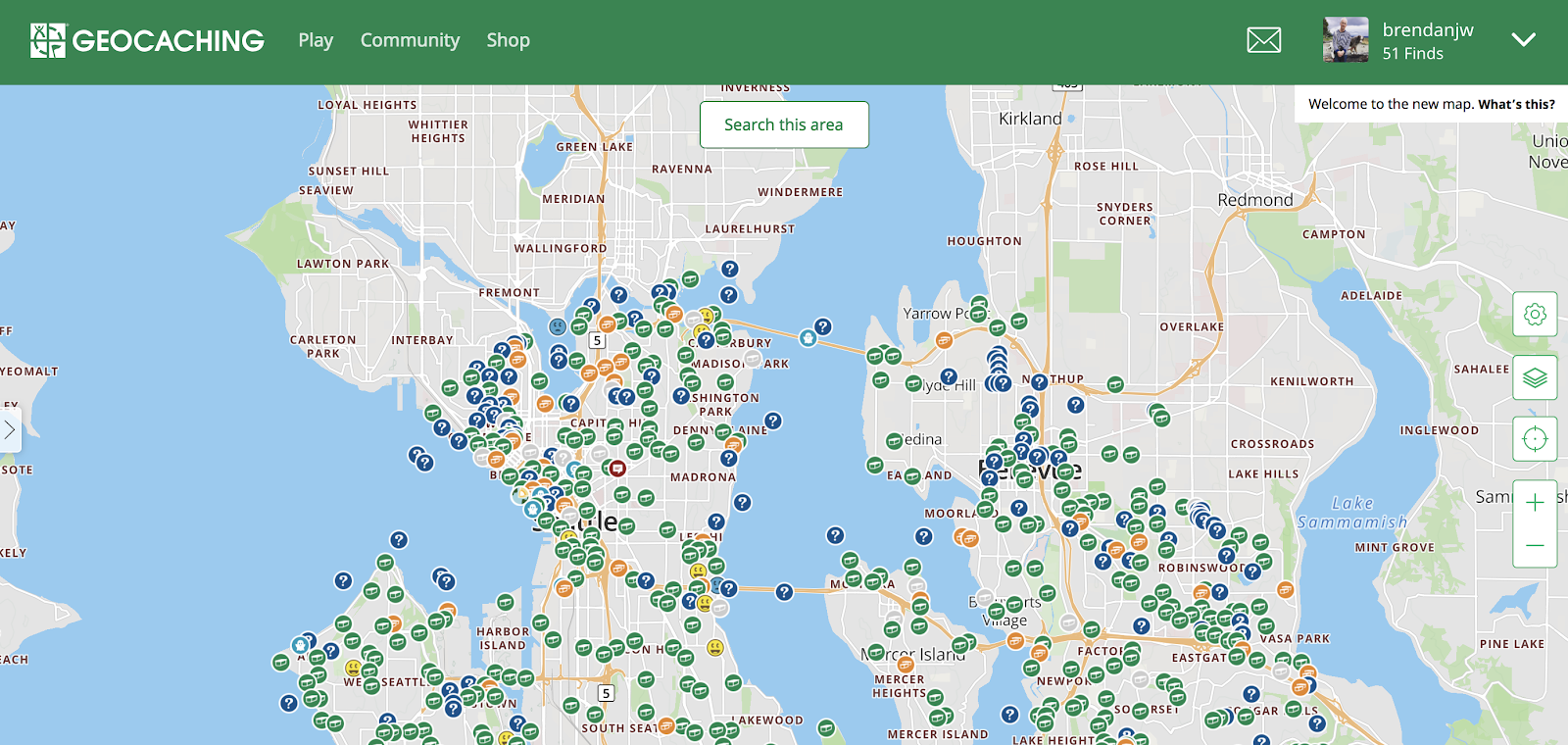The height and width of the screenshot is (745, 1568).
Task: Click the 51 Finds count text
Action: (1413, 54)
